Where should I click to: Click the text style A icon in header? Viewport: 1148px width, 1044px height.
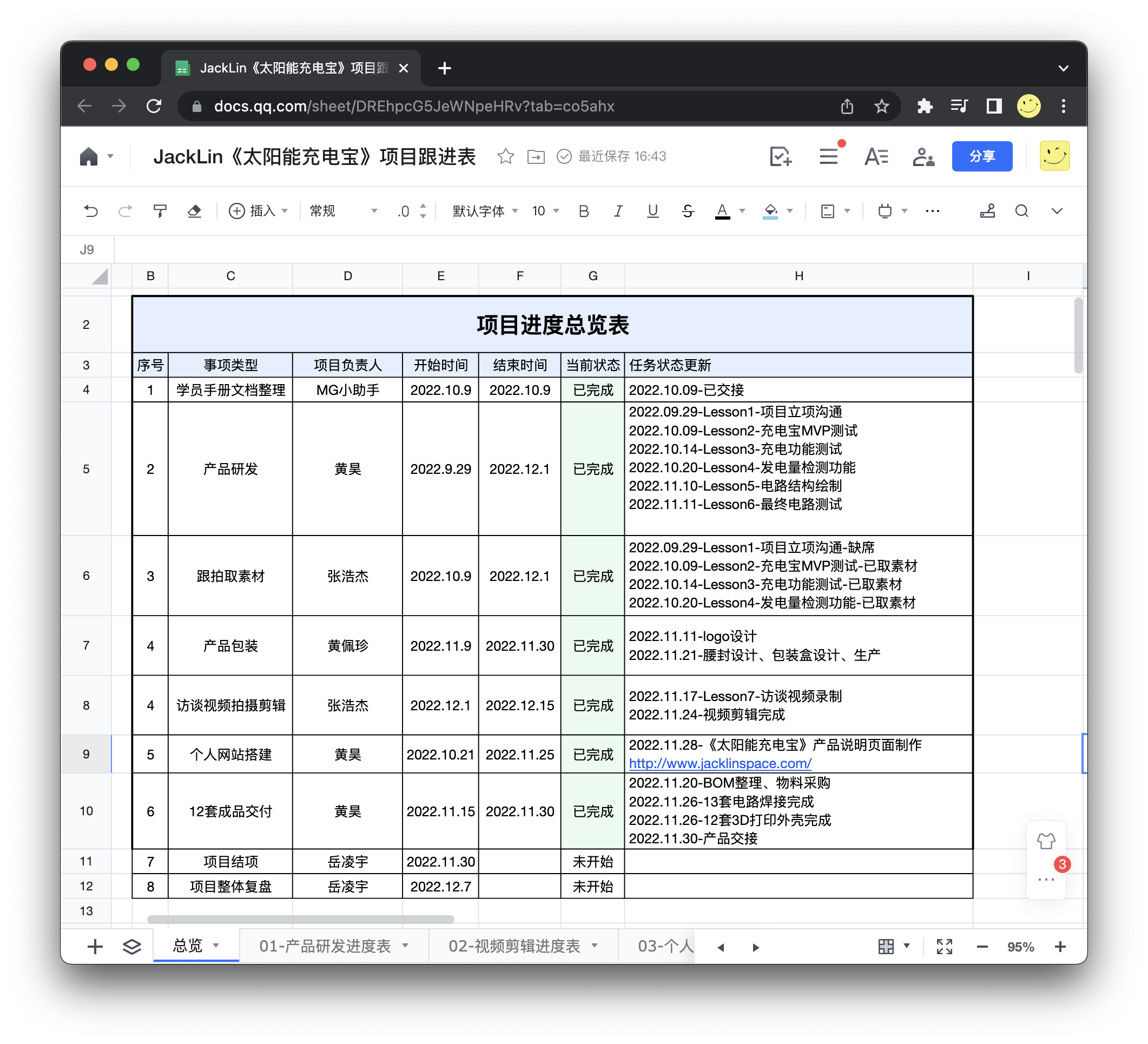pos(876,156)
